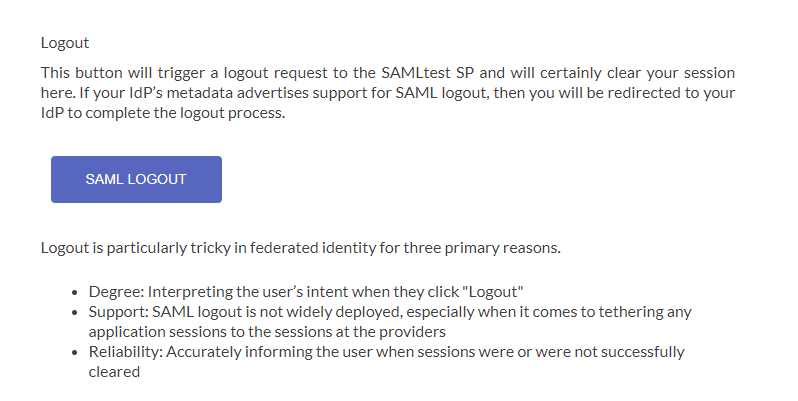Click the quoted "Logout" word in the Degree bullet
This screenshot has width=798, height=401.
[x=498, y=291]
